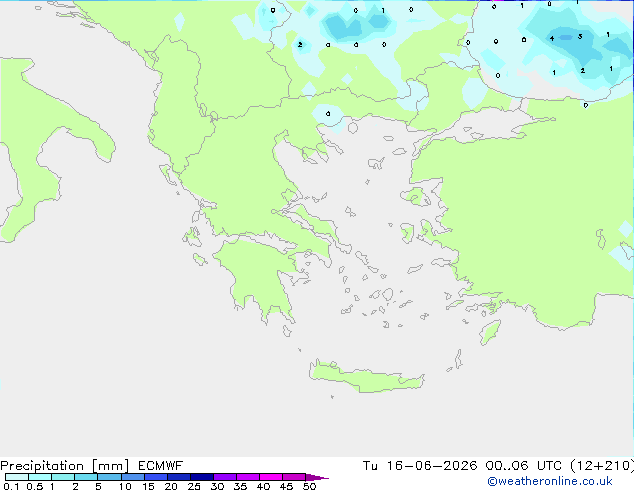Click the precipitation value "4" on the map
Viewport: 634px width, 490px height.
click(x=552, y=38)
